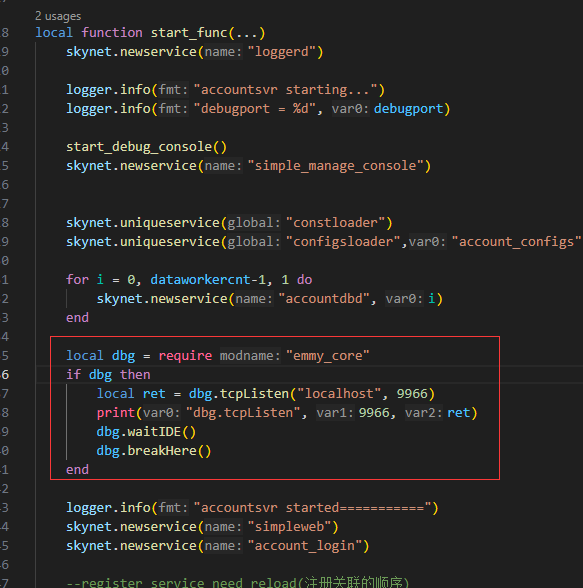The image size is (583, 588).
Task: Click the "modname:" inlay hint
Action: pyautogui.click(x=250, y=356)
